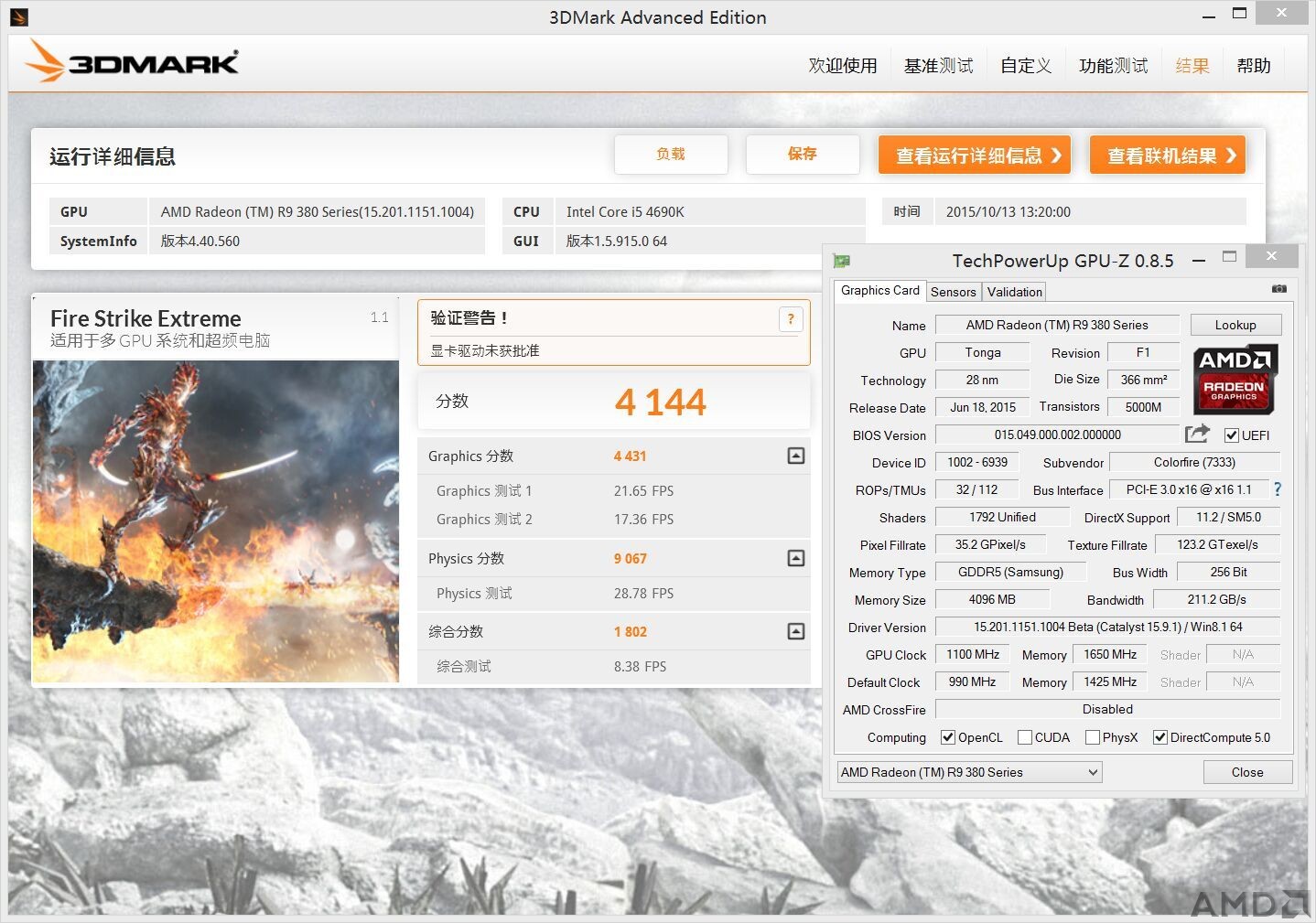Click the 3DMark logo in header

133,60
